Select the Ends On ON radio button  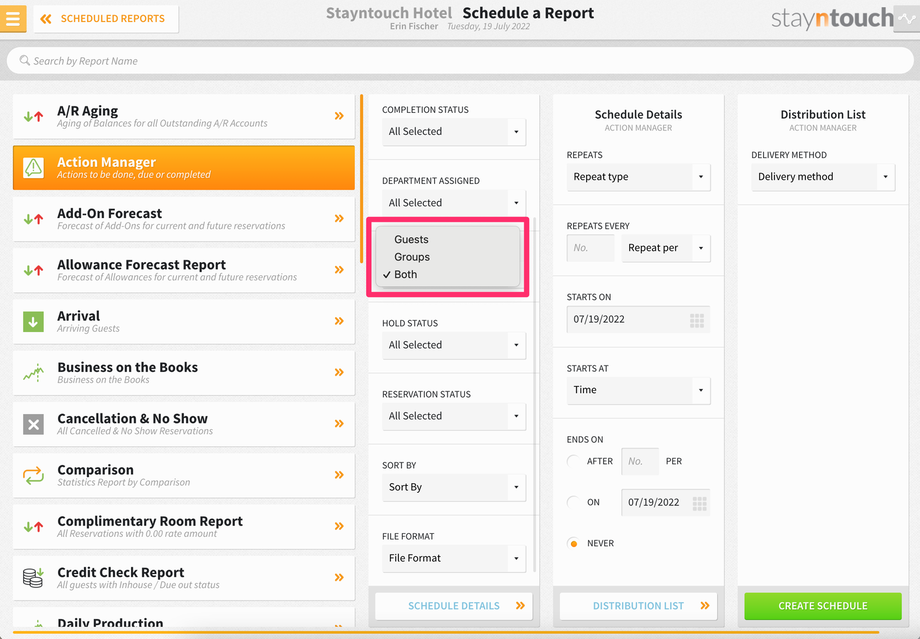pos(573,502)
